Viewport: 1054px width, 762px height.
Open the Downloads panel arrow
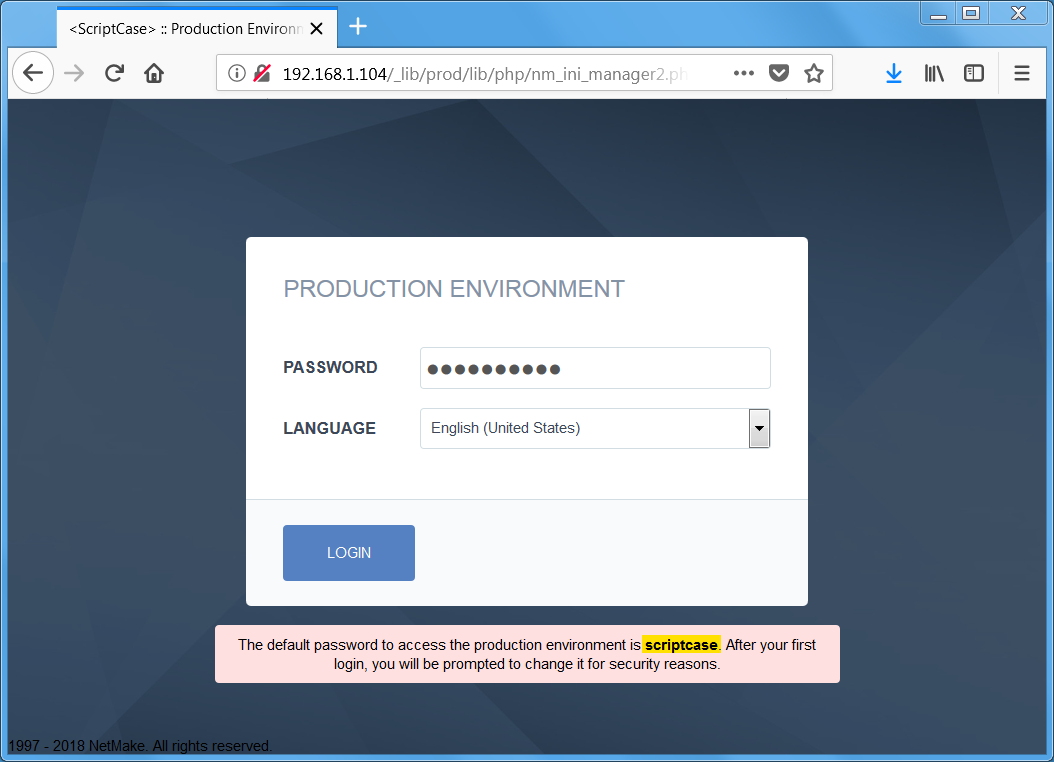point(893,73)
